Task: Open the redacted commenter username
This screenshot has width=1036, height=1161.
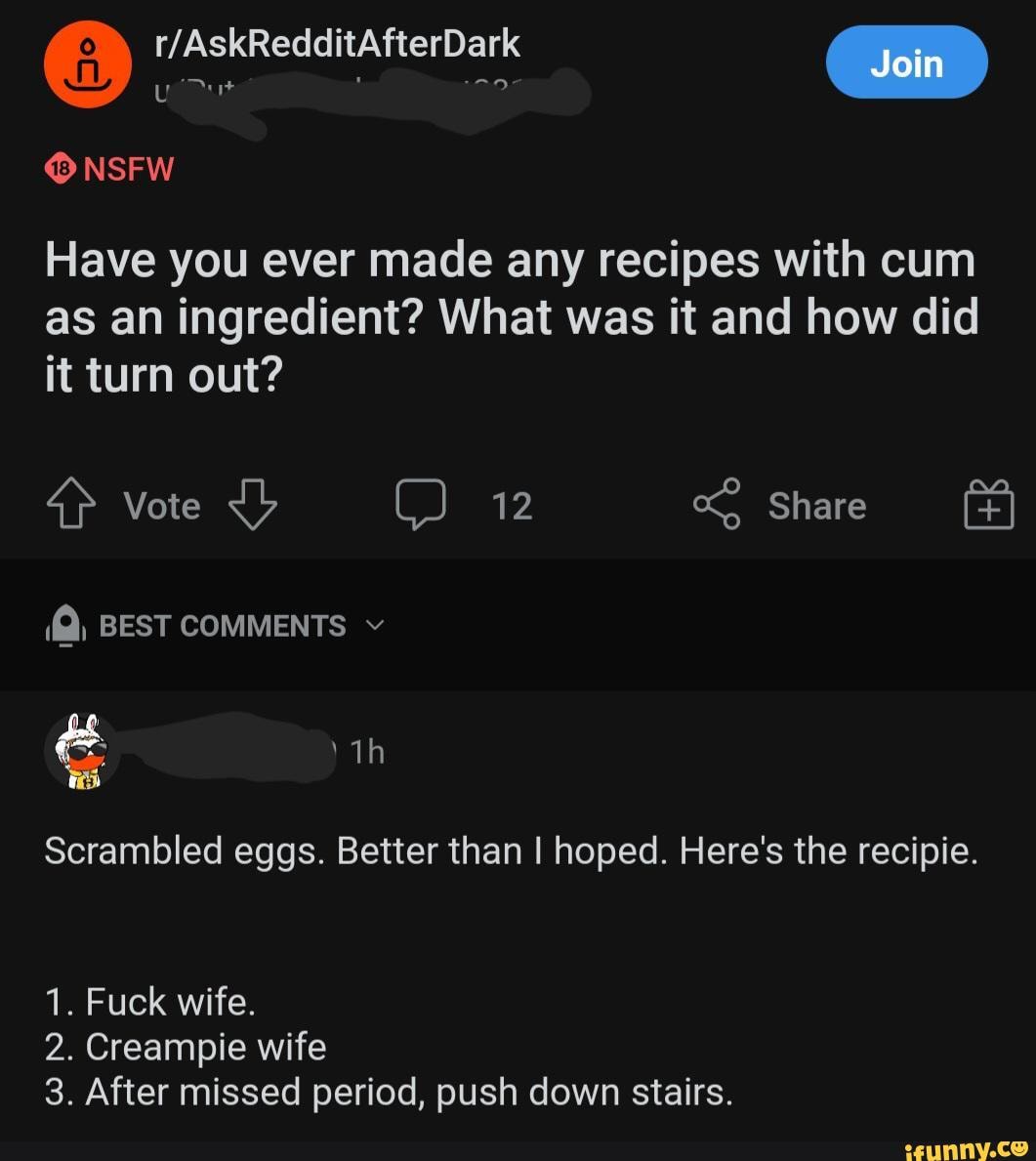Action: tap(231, 749)
